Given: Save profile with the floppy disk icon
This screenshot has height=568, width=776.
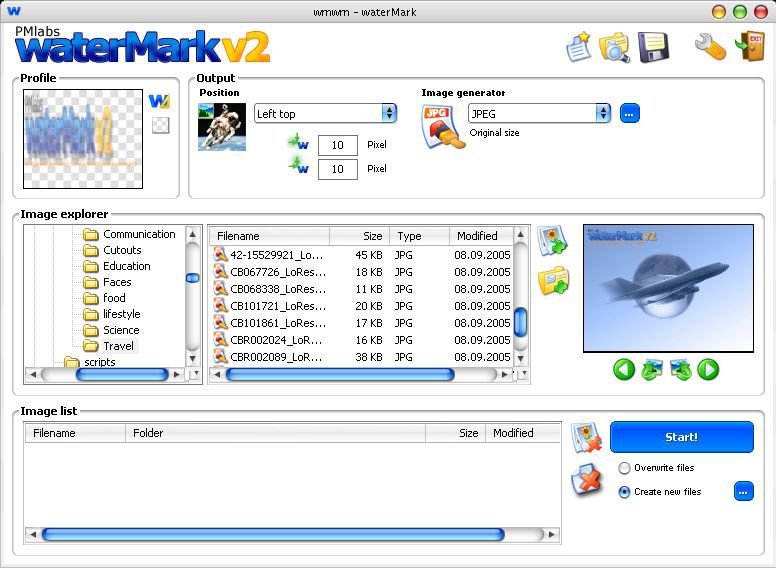Looking at the screenshot, I should [x=653, y=47].
